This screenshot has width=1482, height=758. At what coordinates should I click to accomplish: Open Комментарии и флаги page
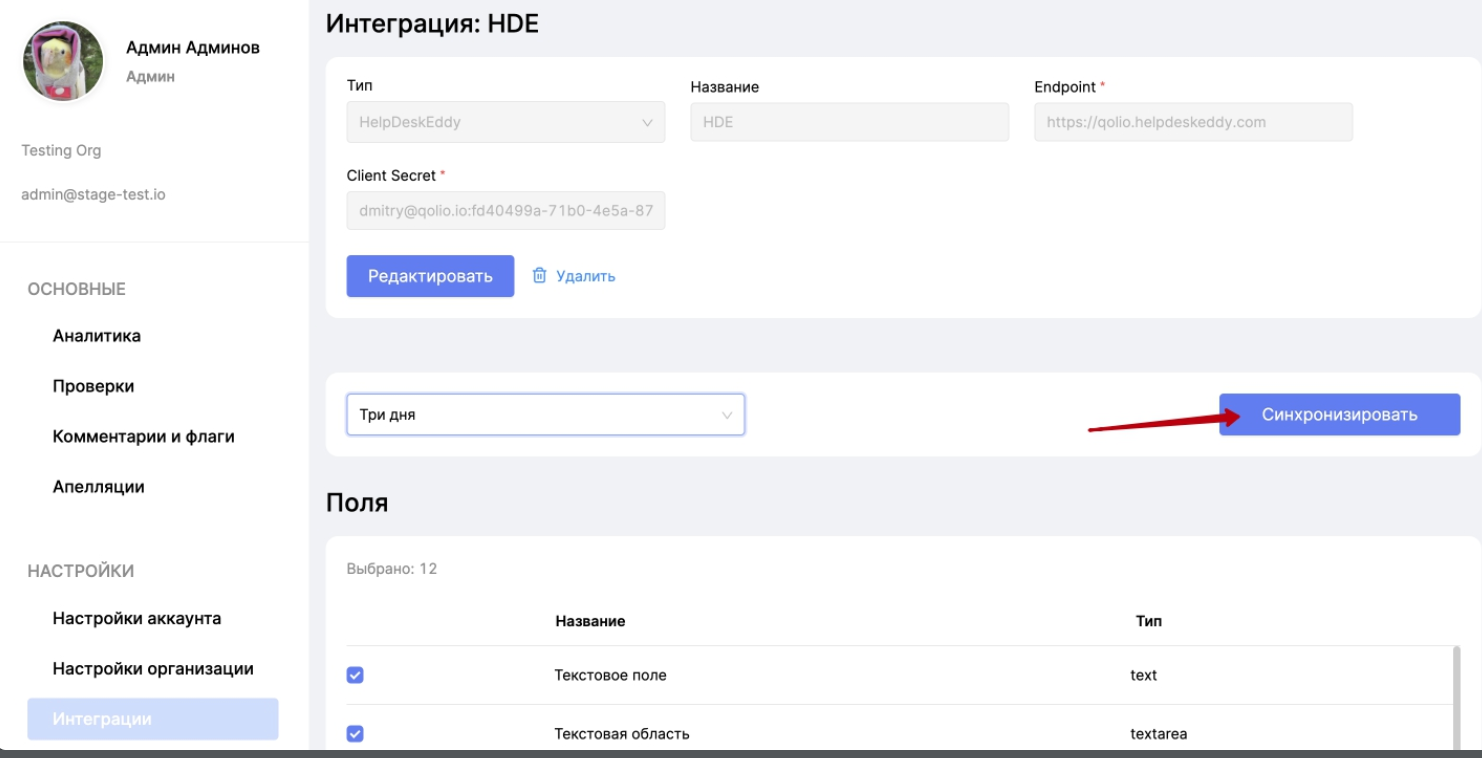[x=143, y=436]
